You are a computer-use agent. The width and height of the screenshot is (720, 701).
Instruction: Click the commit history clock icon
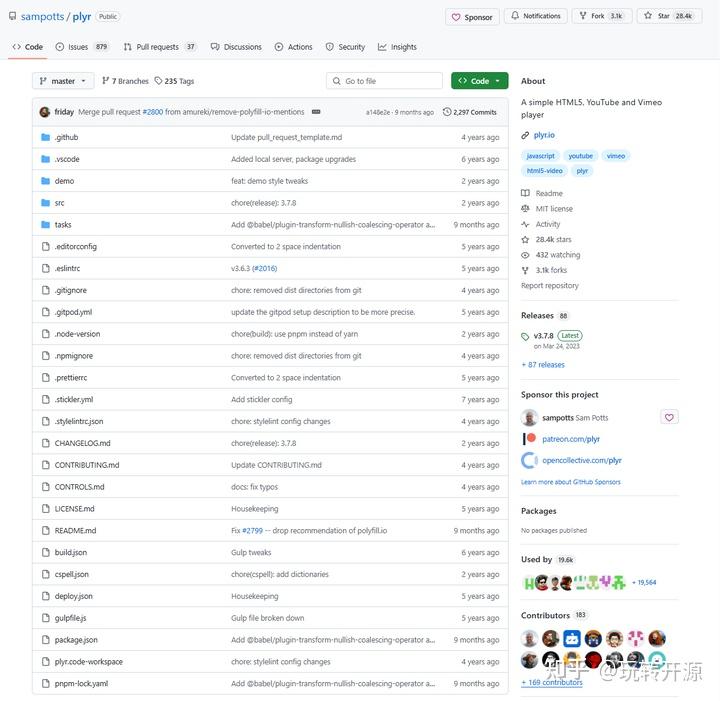click(446, 112)
